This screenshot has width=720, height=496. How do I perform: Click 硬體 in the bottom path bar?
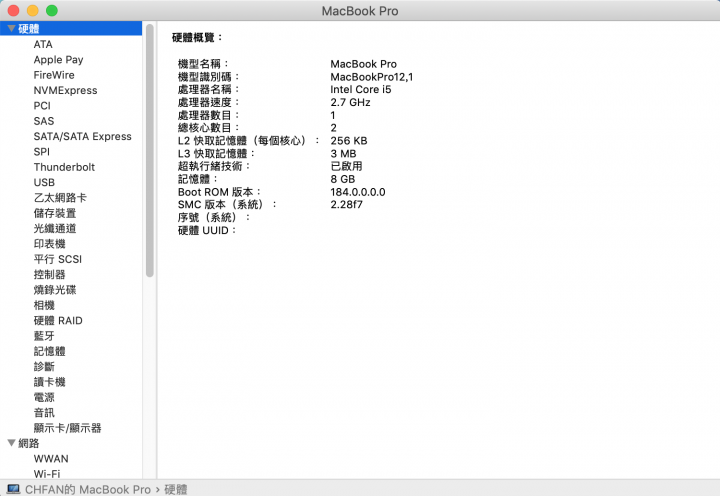pyautogui.click(x=175, y=490)
